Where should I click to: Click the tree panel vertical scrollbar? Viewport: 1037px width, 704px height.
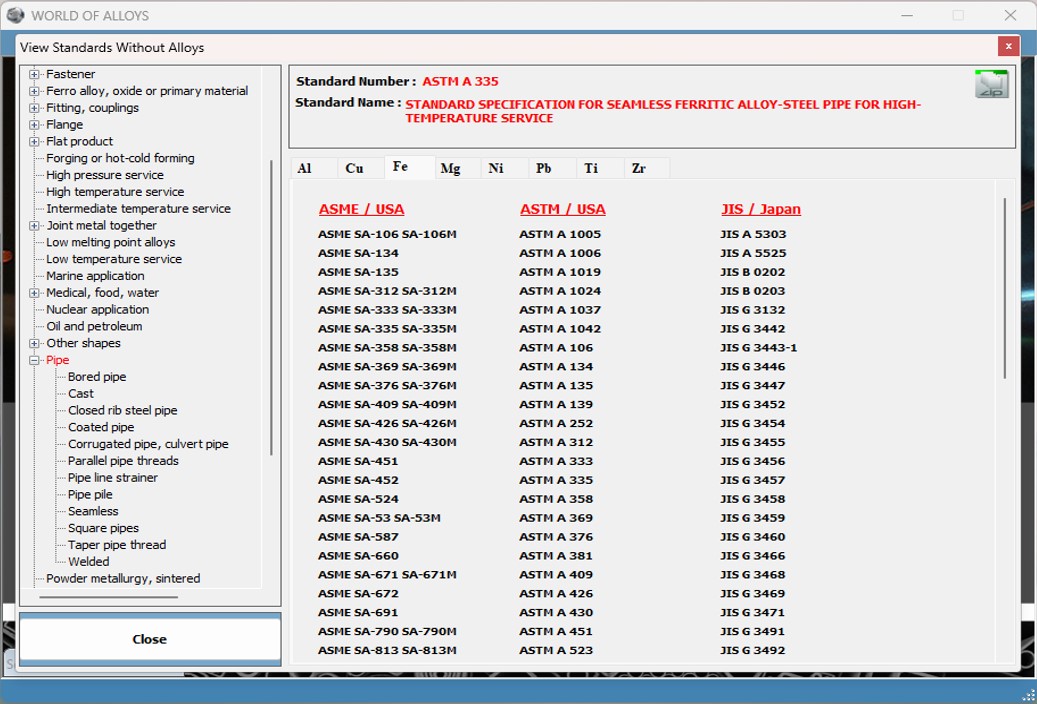coord(271,308)
